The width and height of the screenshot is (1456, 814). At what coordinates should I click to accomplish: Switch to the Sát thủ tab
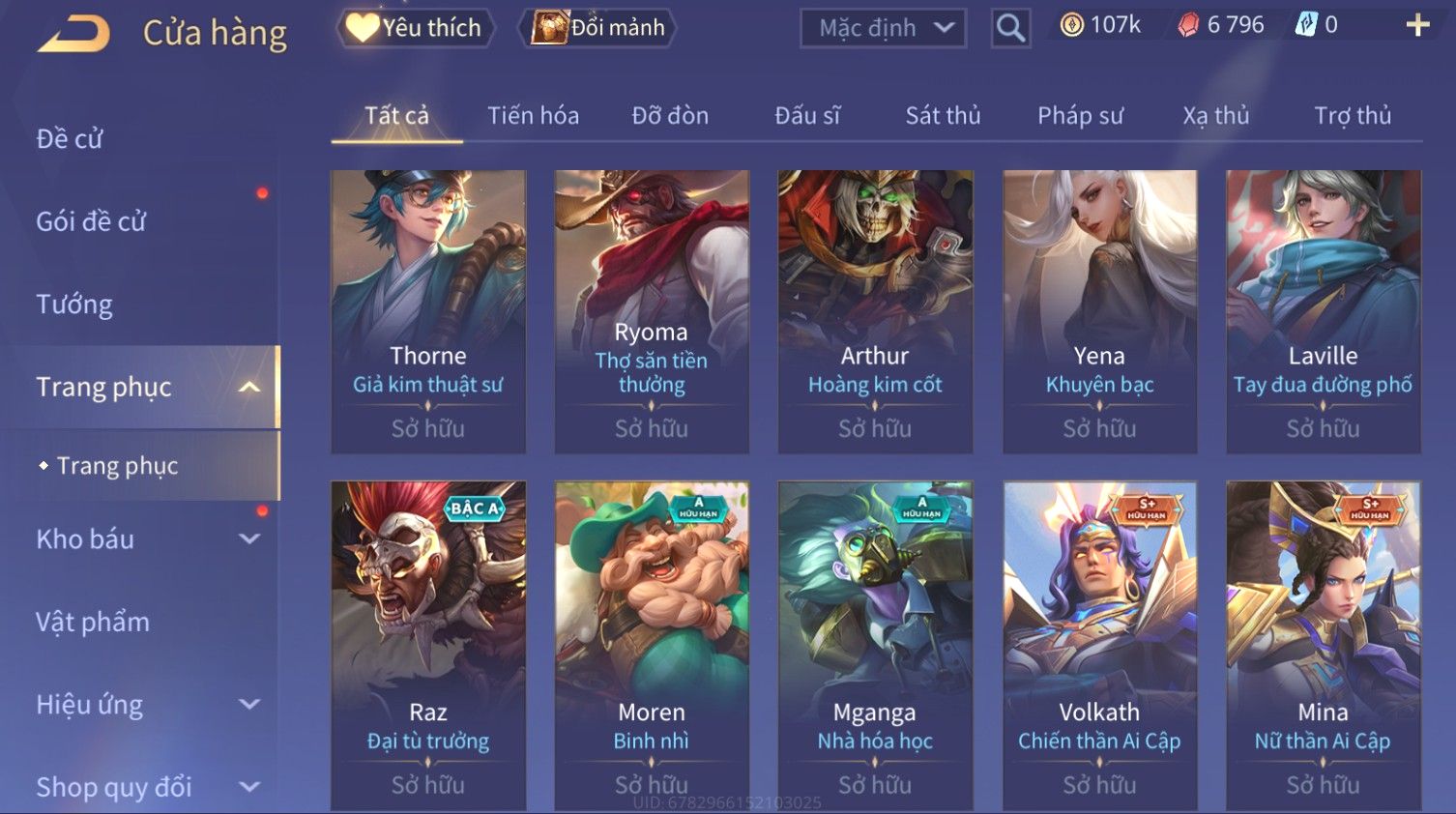coord(943,116)
